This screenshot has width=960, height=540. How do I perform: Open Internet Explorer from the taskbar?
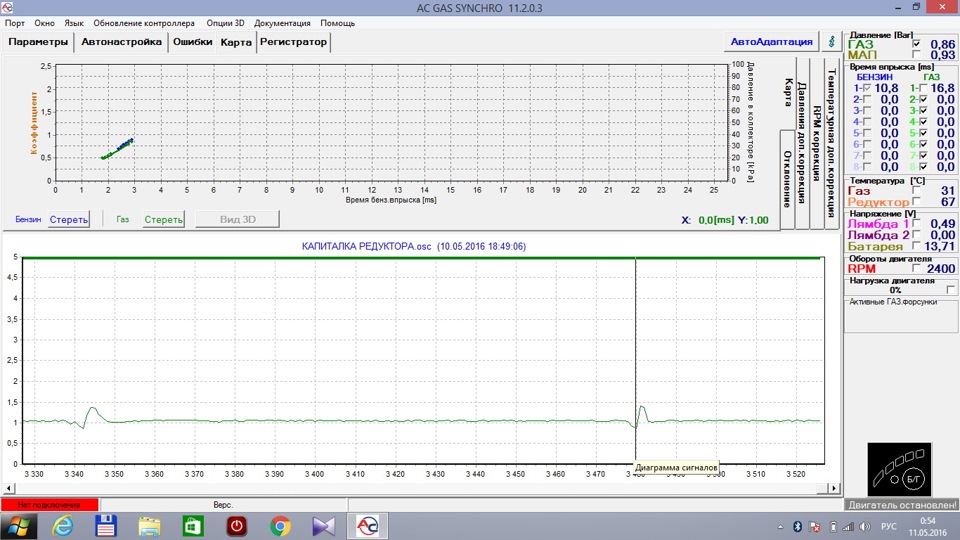(x=62, y=526)
